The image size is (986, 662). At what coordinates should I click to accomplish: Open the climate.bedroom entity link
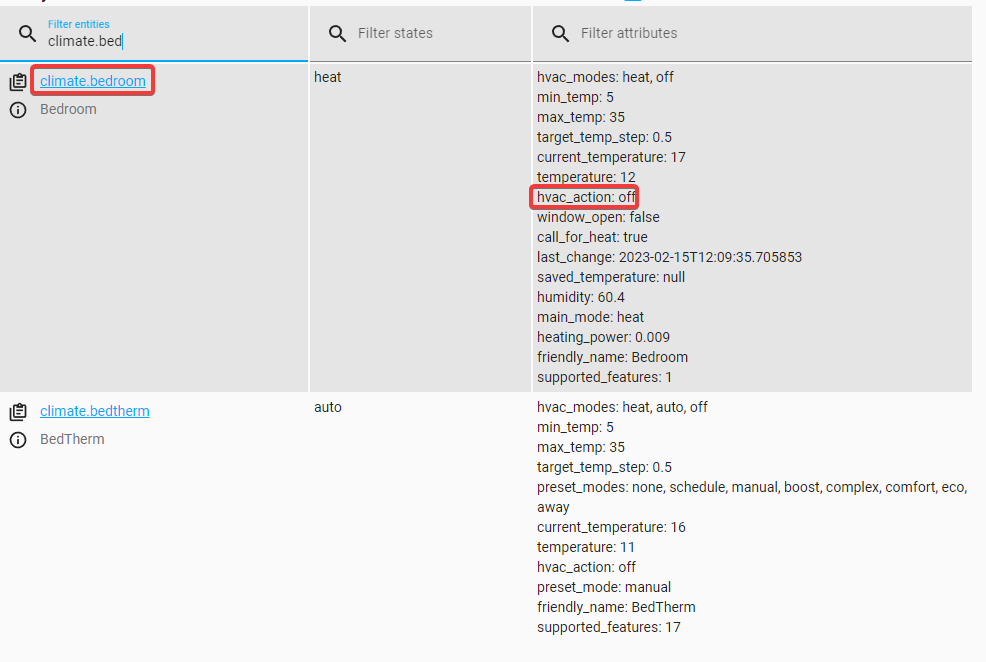[92, 81]
